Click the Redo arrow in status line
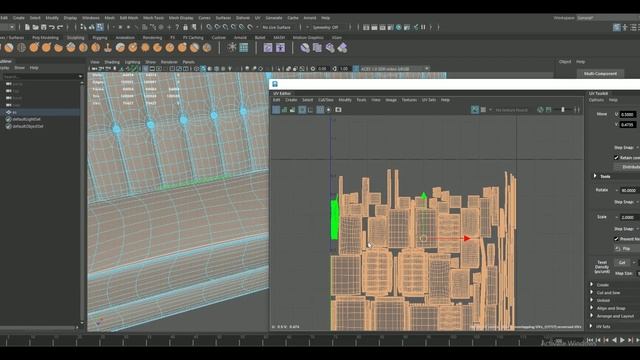 pyautogui.click(x=60, y=27)
